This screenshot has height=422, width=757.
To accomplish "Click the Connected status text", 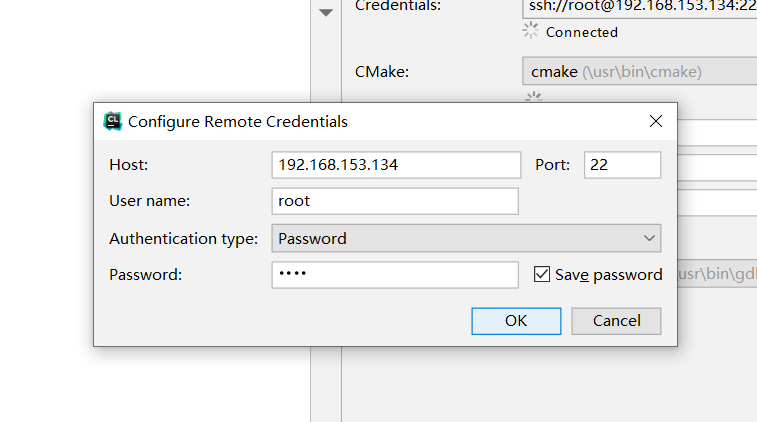I will pyautogui.click(x=582, y=32).
